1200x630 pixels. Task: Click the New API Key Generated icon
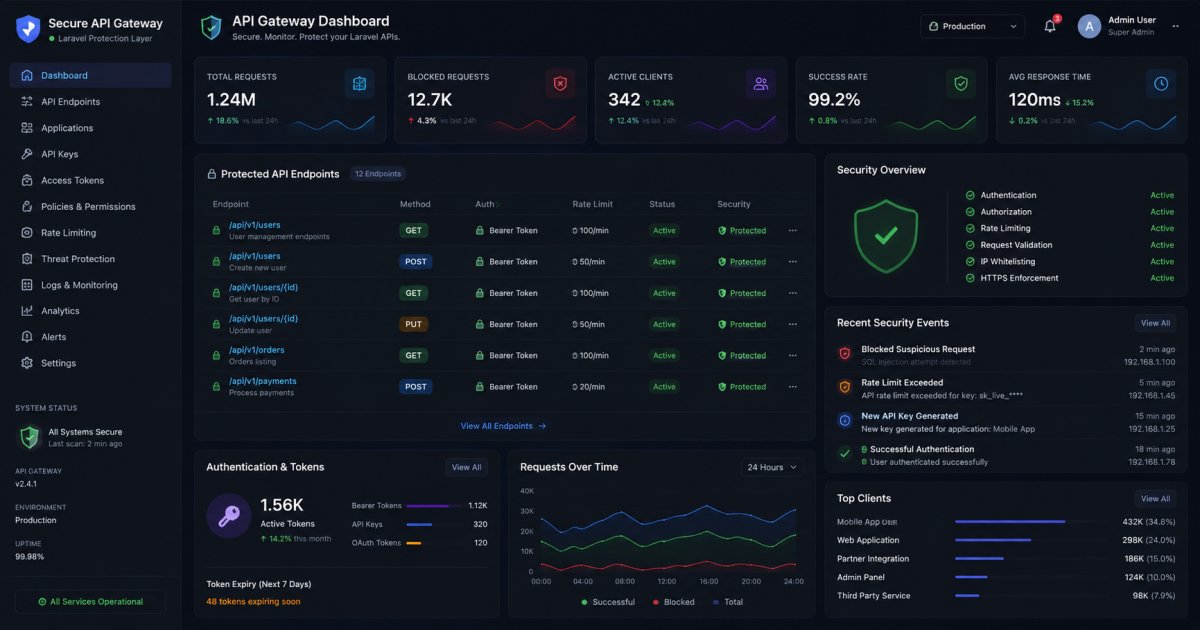click(845, 421)
